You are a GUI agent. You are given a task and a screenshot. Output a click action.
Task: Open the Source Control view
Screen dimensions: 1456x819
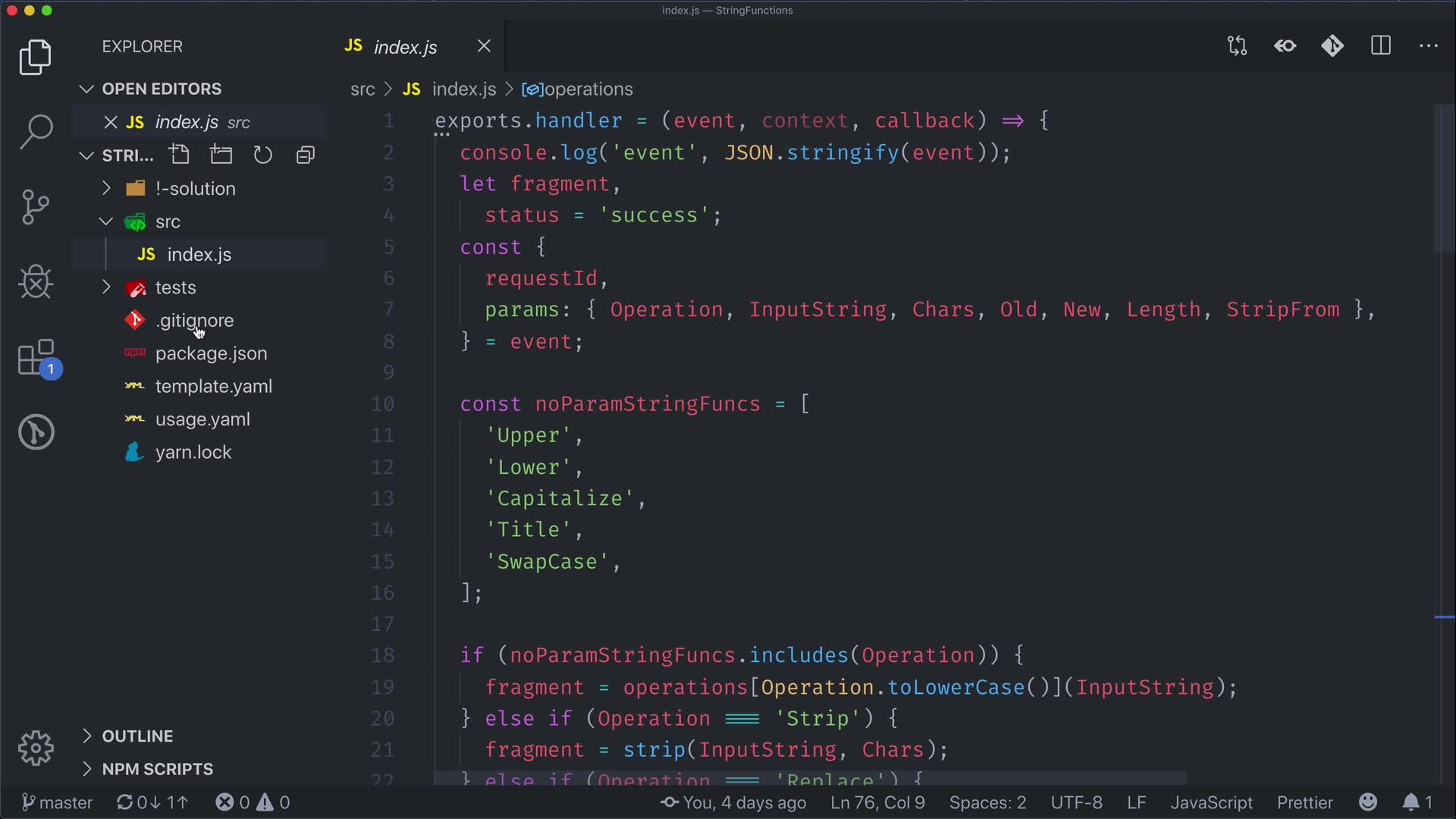coord(36,206)
